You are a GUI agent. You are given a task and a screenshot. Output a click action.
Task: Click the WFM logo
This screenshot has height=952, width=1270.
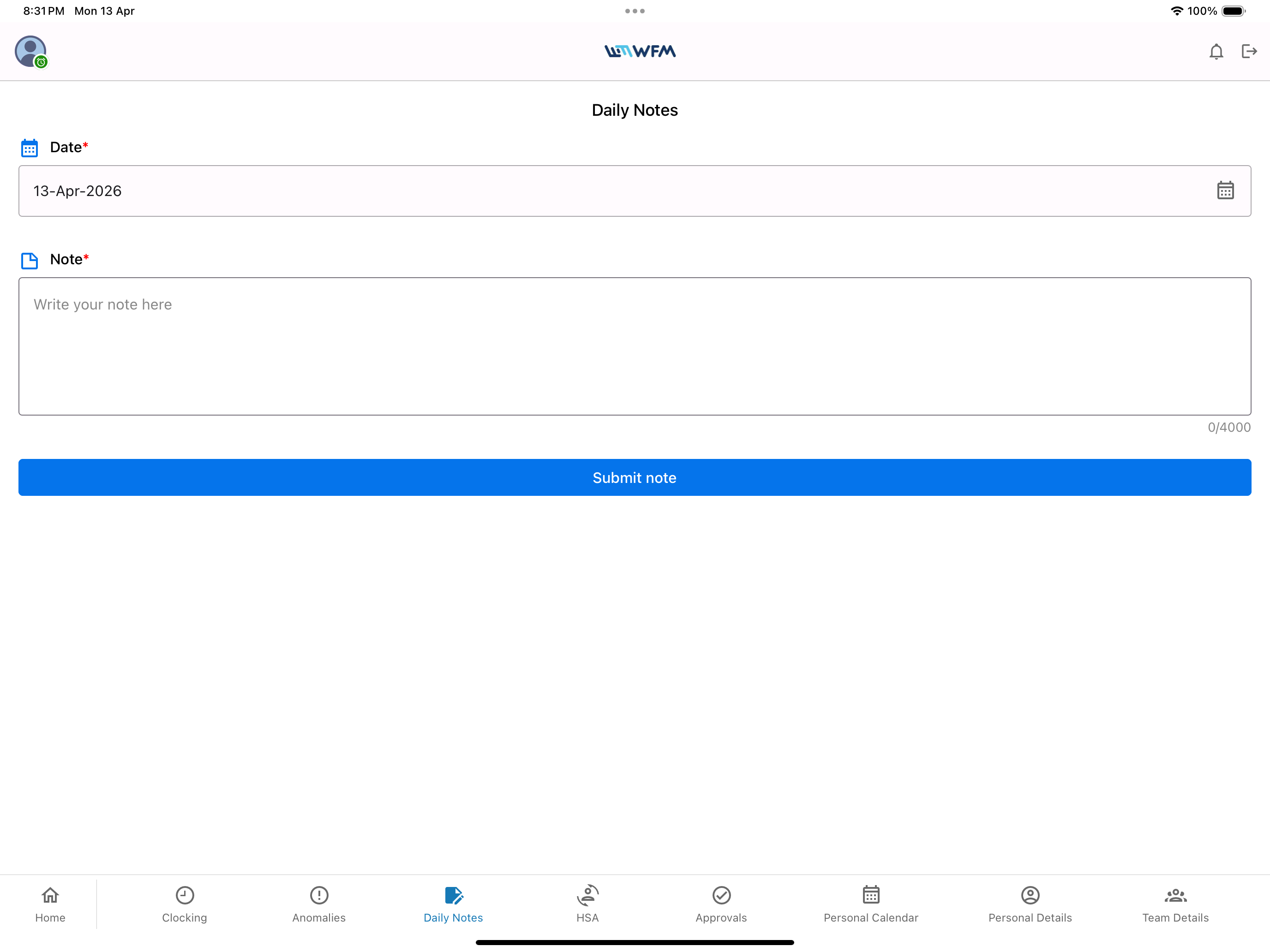click(640, 52)
